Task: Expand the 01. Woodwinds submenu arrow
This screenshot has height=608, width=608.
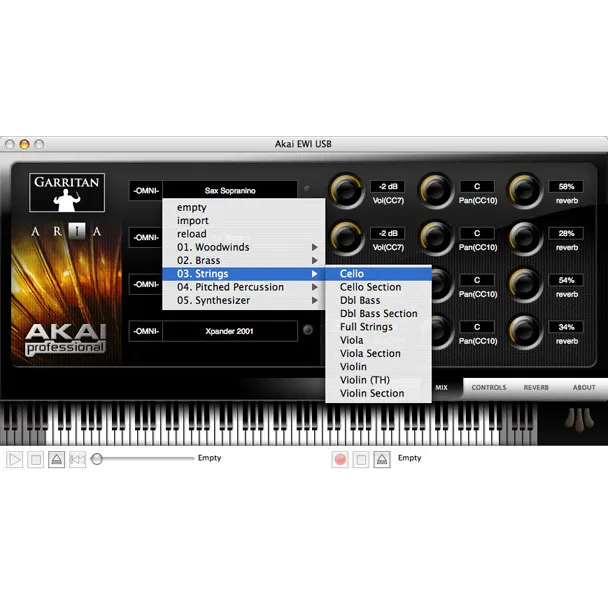Action: [x=314, y=247]
